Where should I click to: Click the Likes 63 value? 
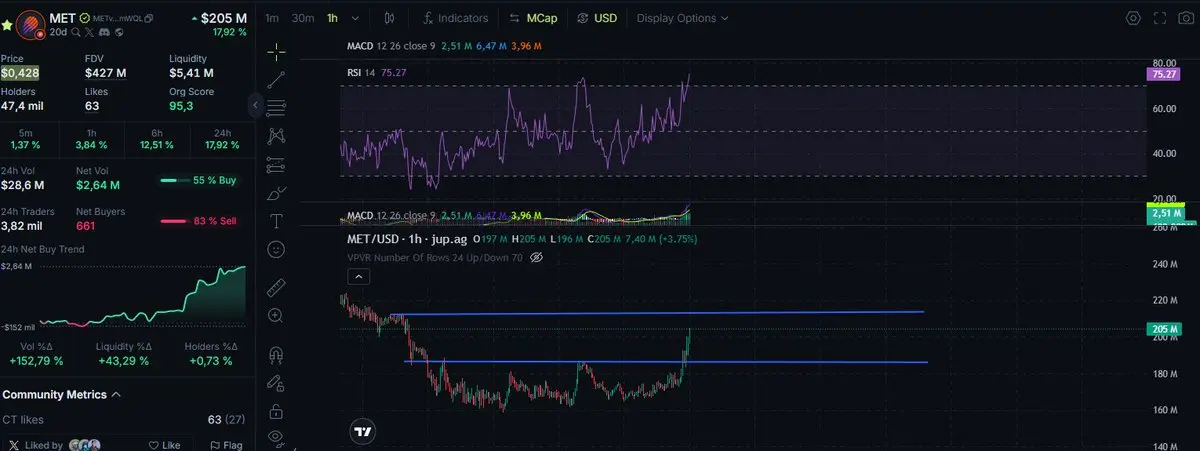tap(92, 105)
